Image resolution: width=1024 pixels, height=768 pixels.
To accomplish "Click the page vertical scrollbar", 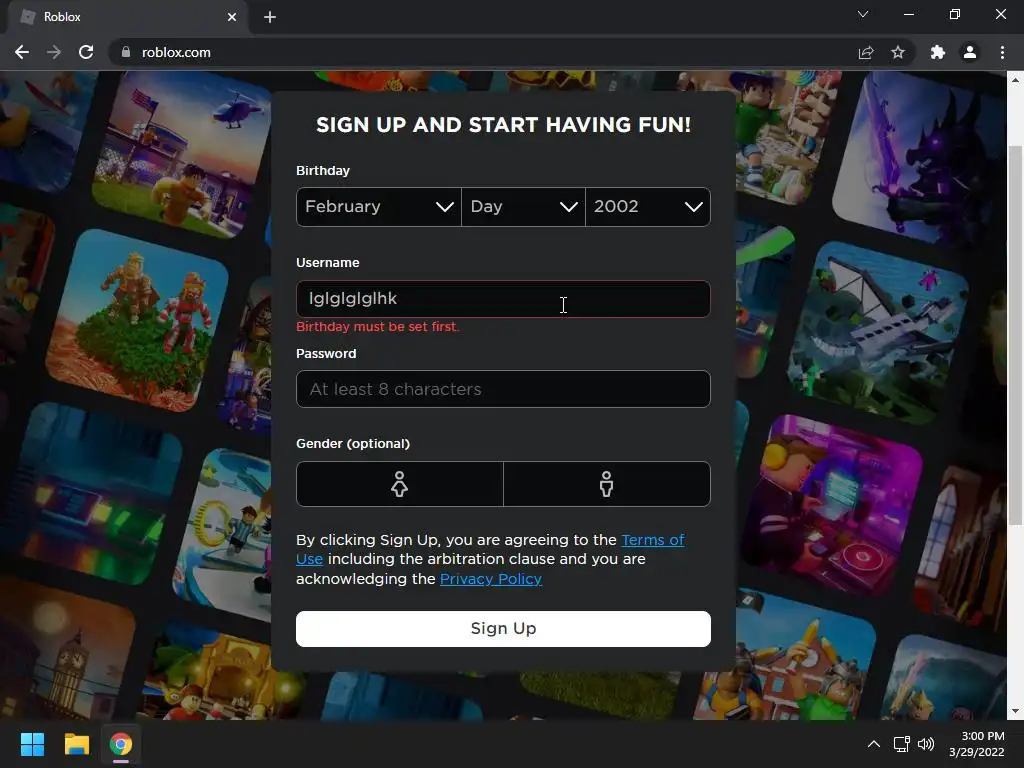I will click(x=1015, y=334).
